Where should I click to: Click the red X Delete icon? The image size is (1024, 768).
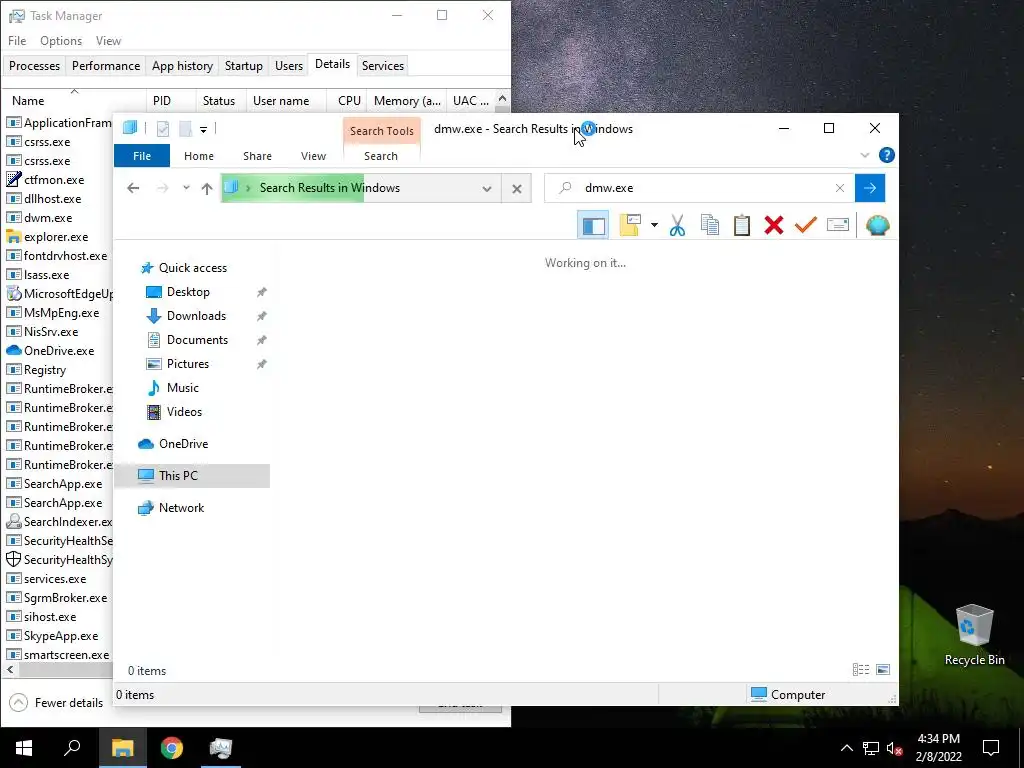(x=774, y=226)
